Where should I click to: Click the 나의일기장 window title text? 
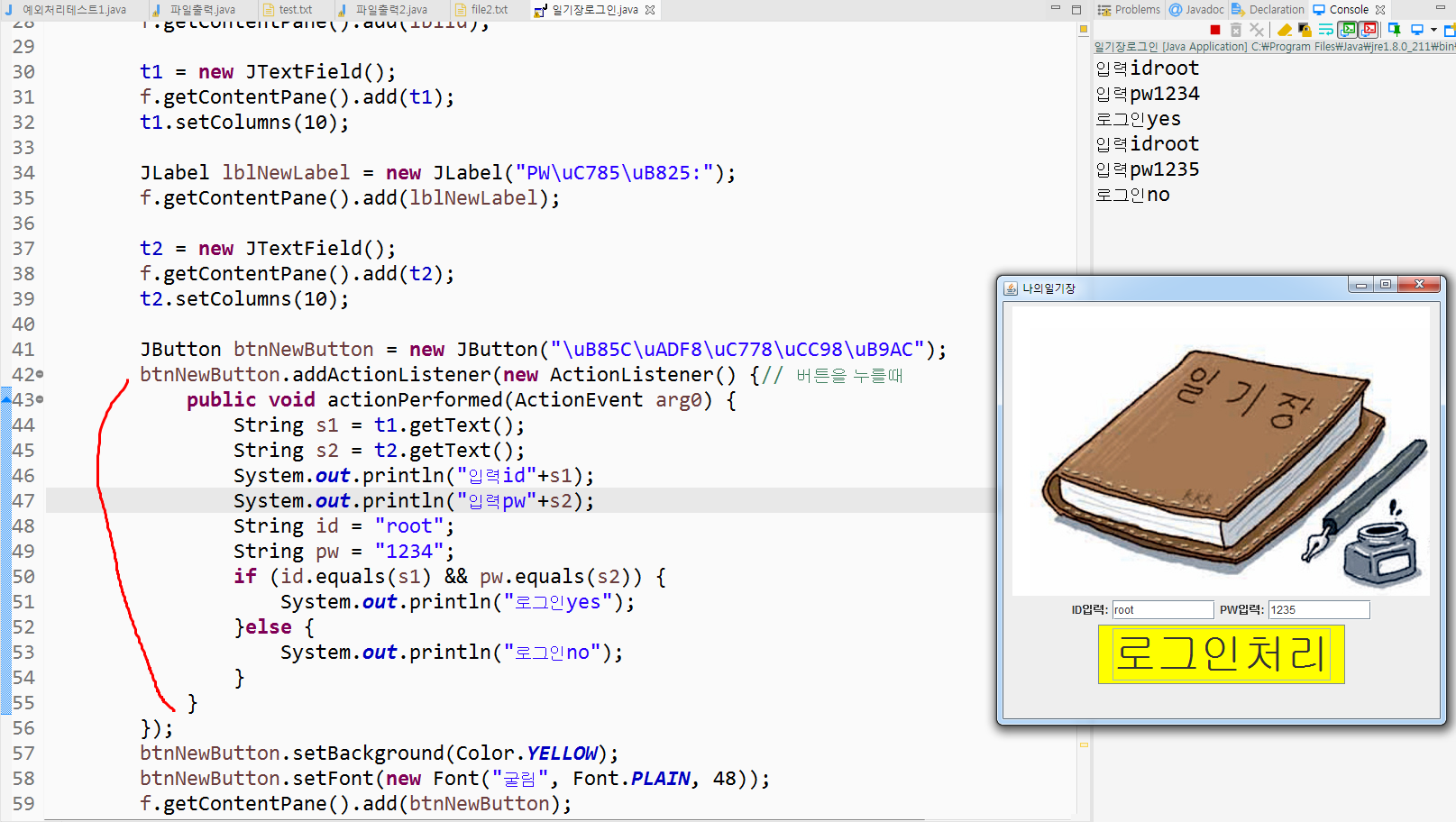pyautogui.click(x=1049, y=288)
